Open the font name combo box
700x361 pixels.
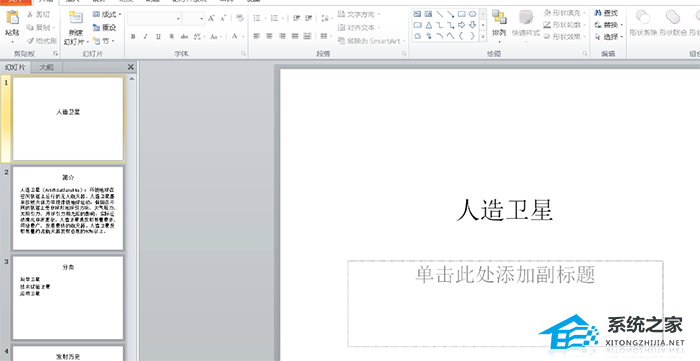point(154,19)
